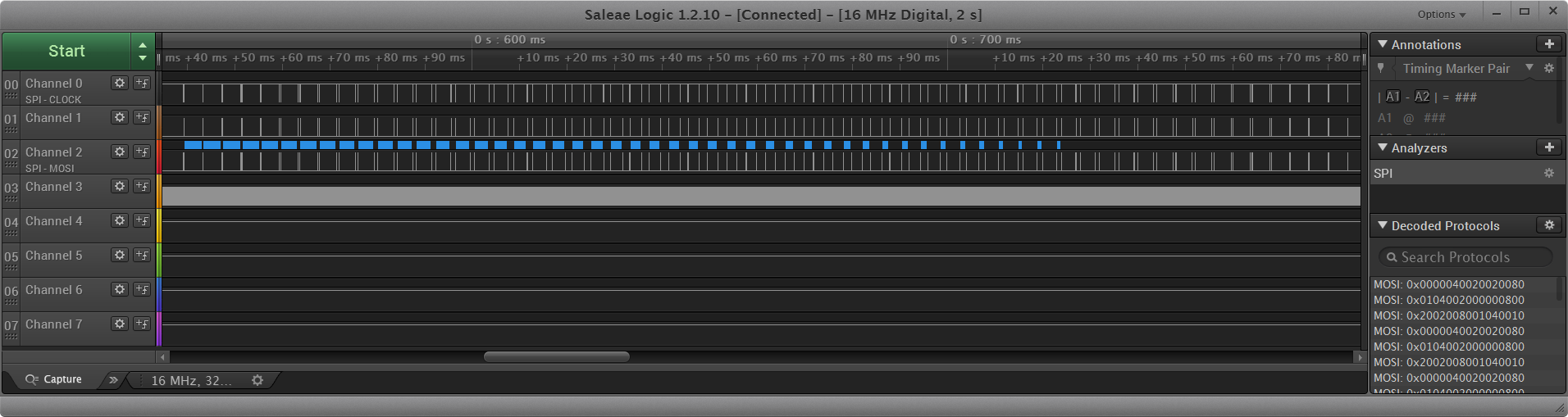Click the Channel 0 SPI-CLOCK label

click(x=53, y=100)
